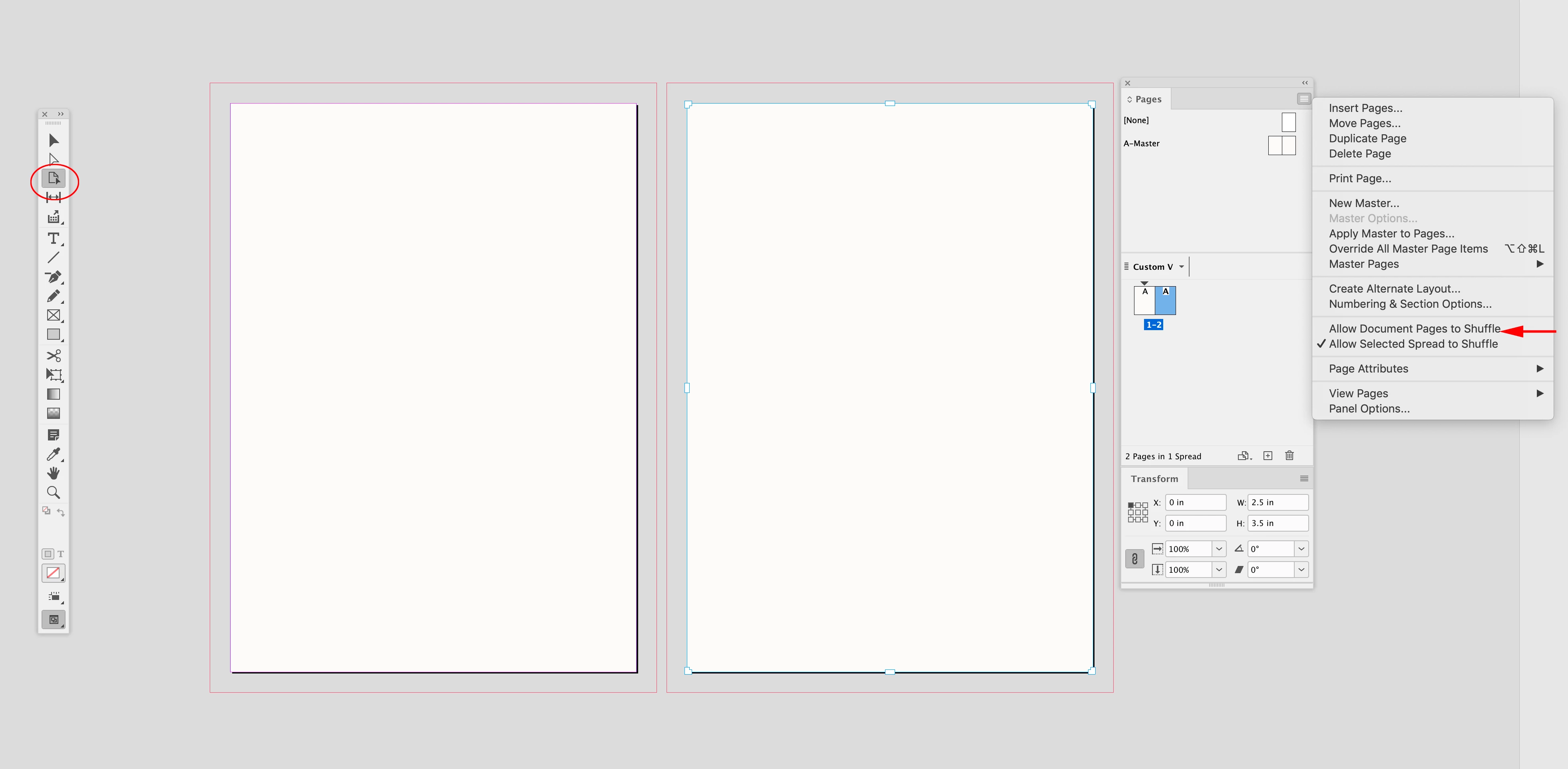Screen dimensions: 1568x769
Task: Select the Type tool
Action: (x=54, y=238)
